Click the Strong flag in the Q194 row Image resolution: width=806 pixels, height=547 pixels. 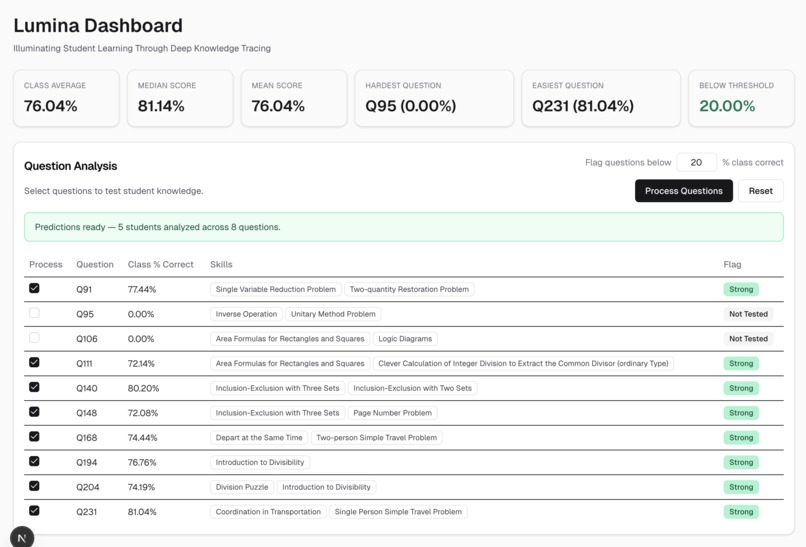pyautogui.click(x=741, y=462)
